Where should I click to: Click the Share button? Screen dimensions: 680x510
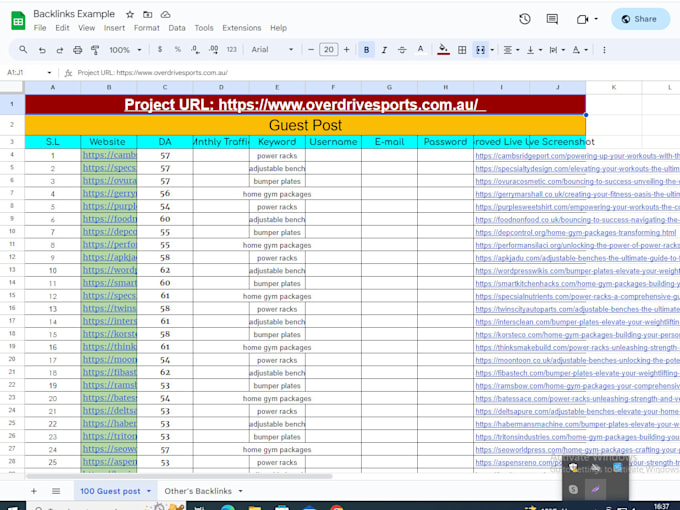[x=640, y=19]
